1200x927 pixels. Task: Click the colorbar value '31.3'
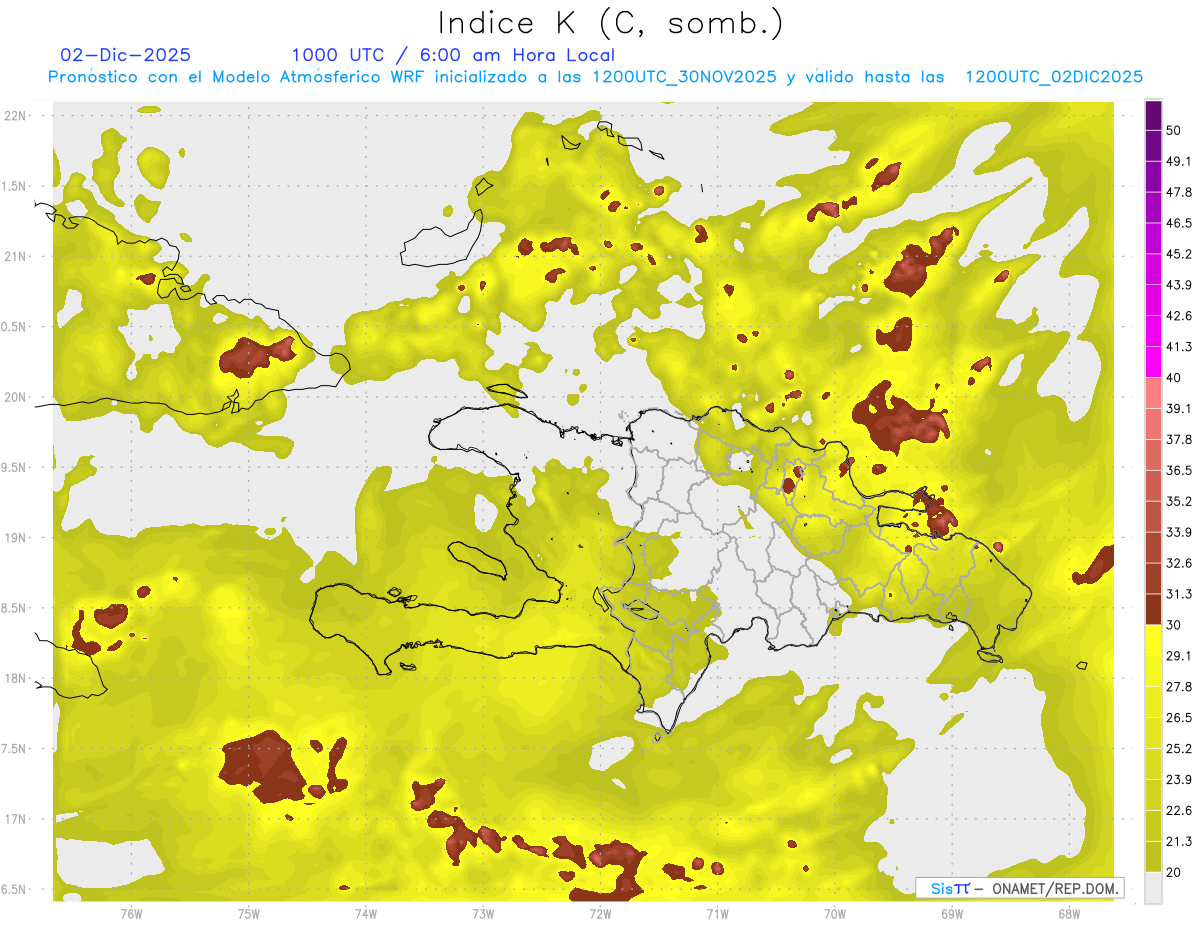pyautogui.click(x=1180, y=594)
